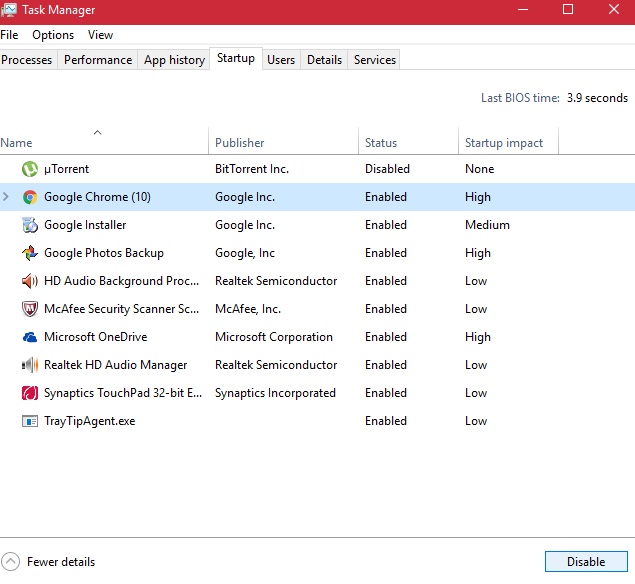Click the Last BIOS time 3.9 seconds value
This screenshot has height=584, width=635.
coord(597,98)
